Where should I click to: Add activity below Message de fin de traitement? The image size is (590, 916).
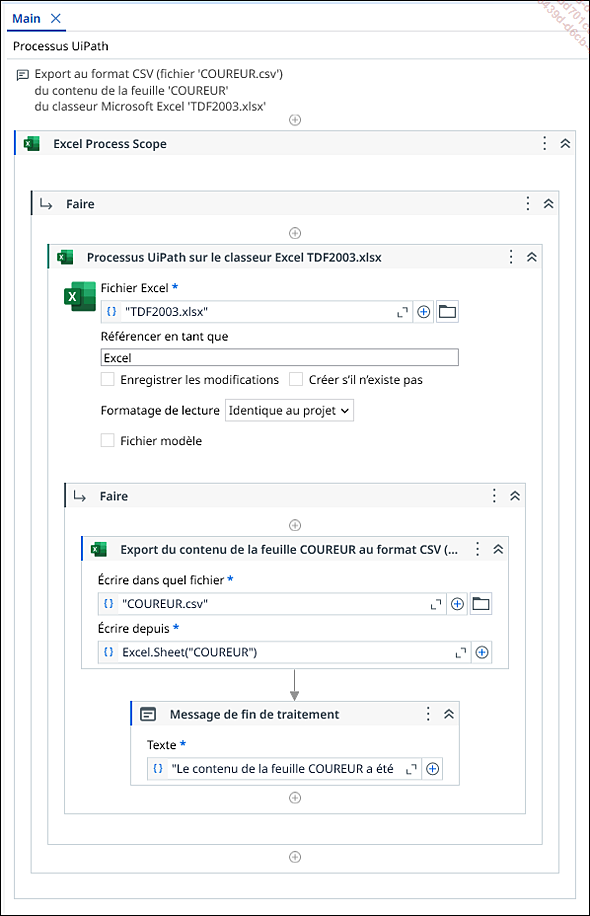[295, 797]
